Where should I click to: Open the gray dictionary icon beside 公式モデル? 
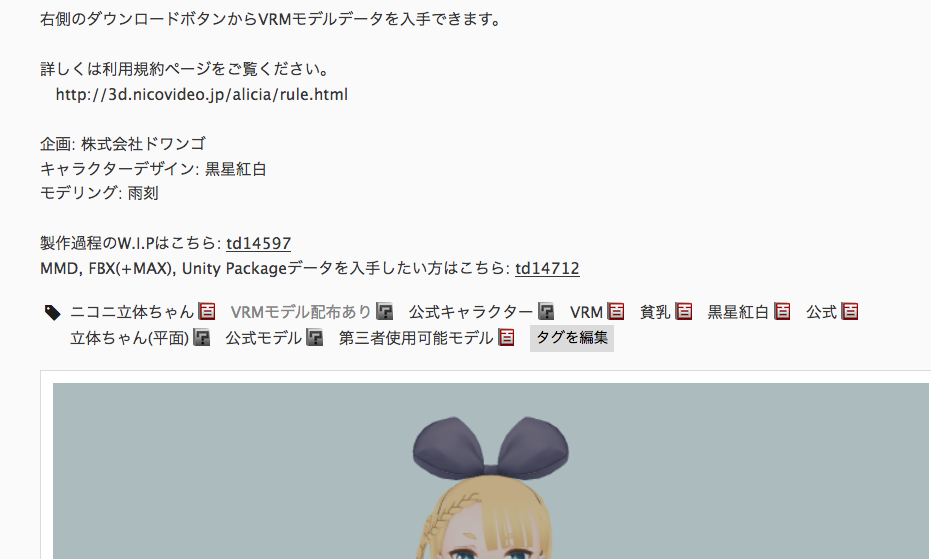coord(315,337)
